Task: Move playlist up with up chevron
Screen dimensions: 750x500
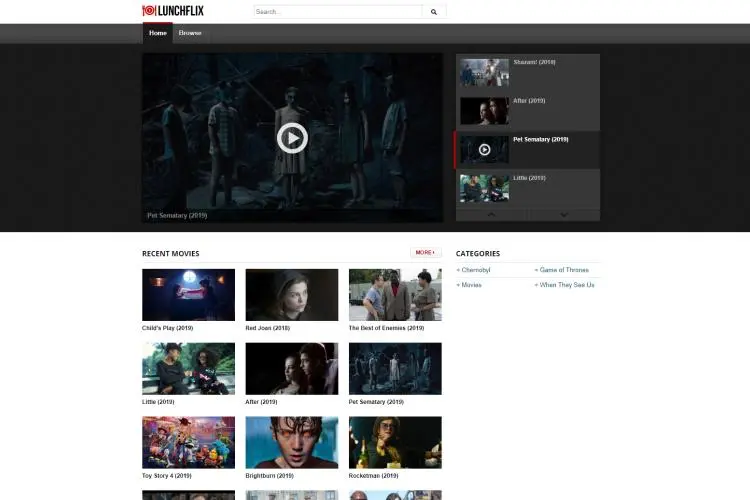Action: click(491, 215)
